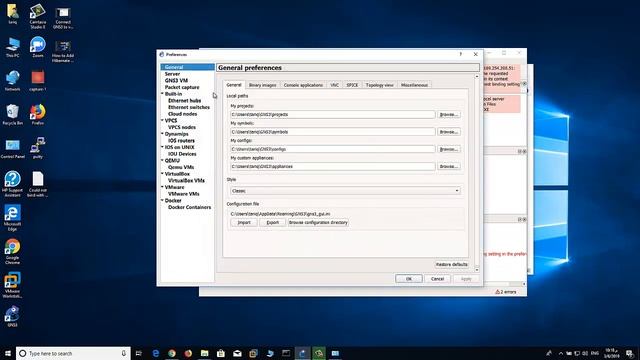Collapse the Docker tree section
The height and width of the screenshot is (360, 640).
pyautogui.click(x=162, y=200)
